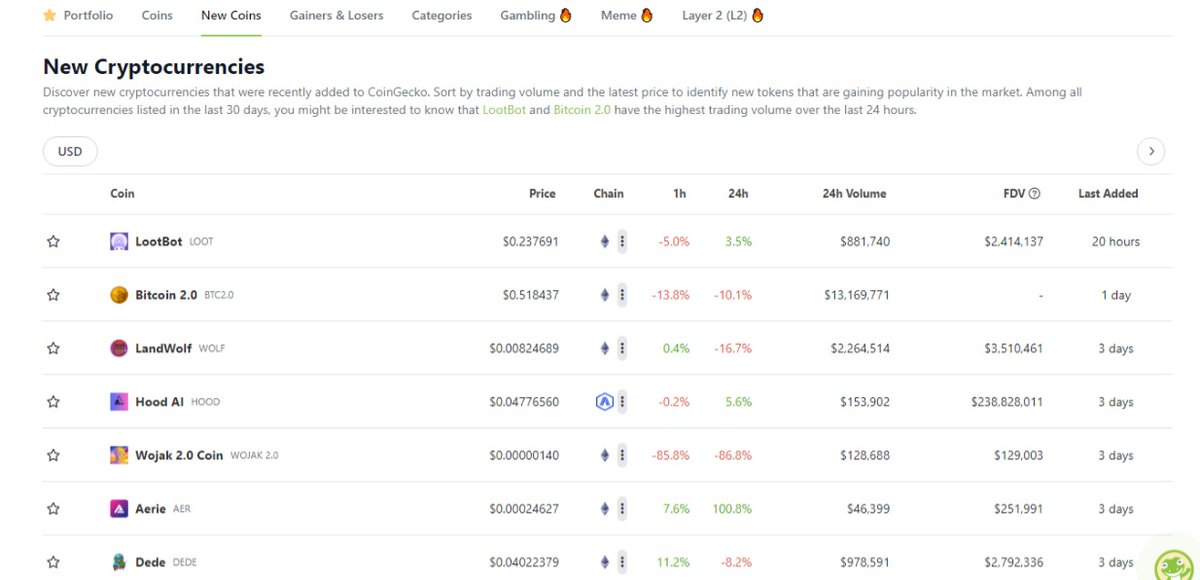Screen dimensions: 1200x580
Task: Open the Meme tab
Action: pos(627,15)
